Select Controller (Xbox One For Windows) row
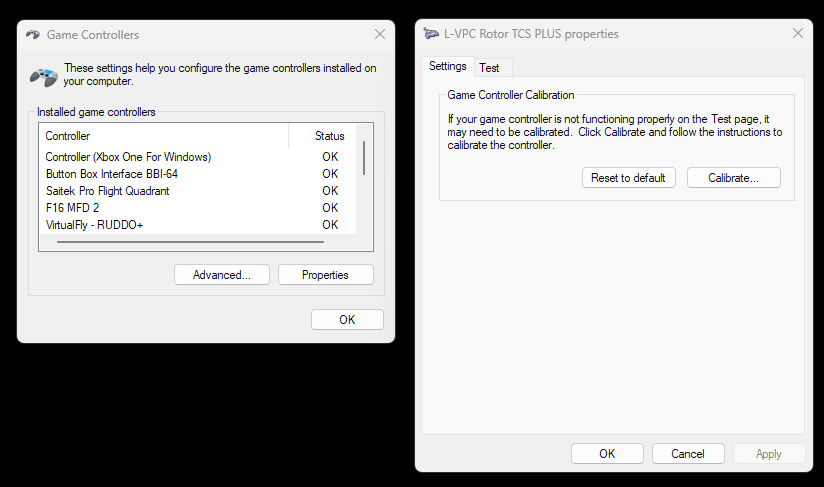This screenshot has width=824, height=487. coord(198,157)
